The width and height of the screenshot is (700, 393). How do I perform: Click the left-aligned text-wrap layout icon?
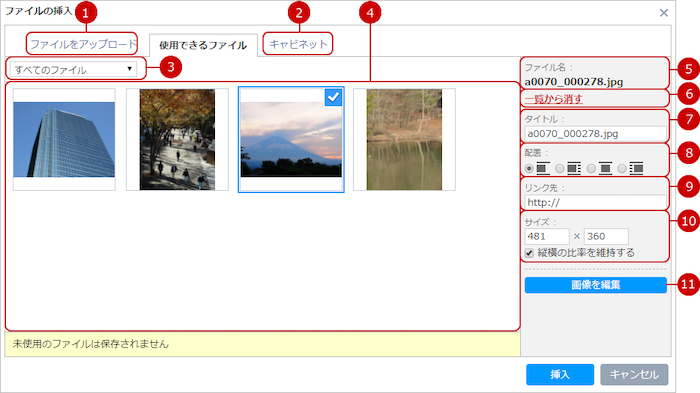[574, 168]
